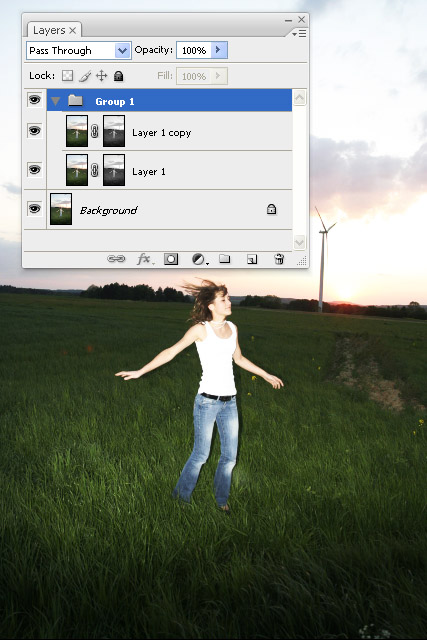The width and height of the screenshot is (427, 640).
Task: Create a new group folder icon
Action: pyautogui.click(x=225, y=258)
